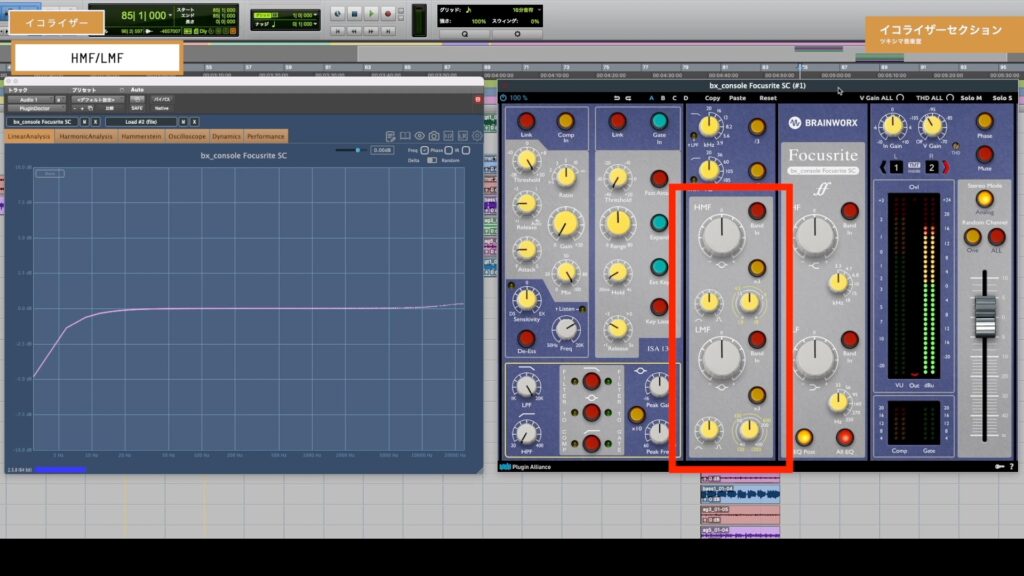
Task: Switch to the HarmonicAnalysis tab
Action: coord(86,136)
